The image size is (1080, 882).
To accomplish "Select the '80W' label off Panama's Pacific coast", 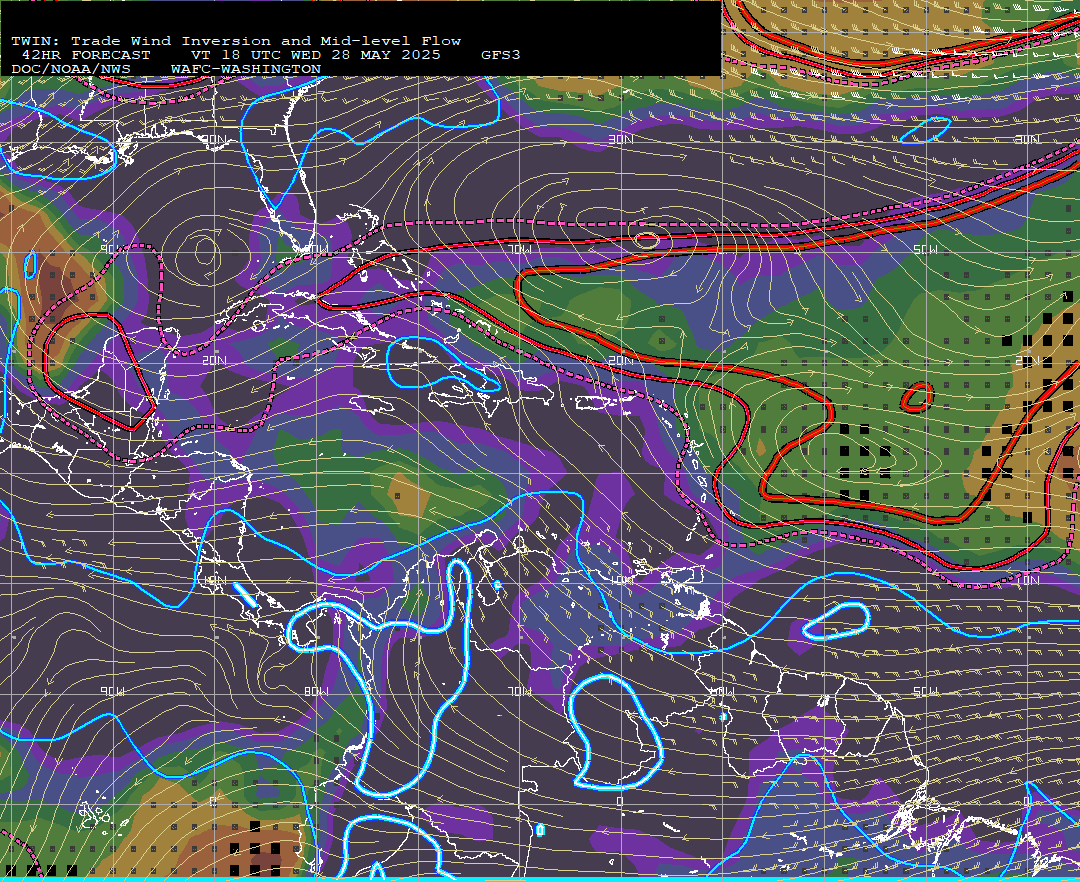I will pos(316,691).
